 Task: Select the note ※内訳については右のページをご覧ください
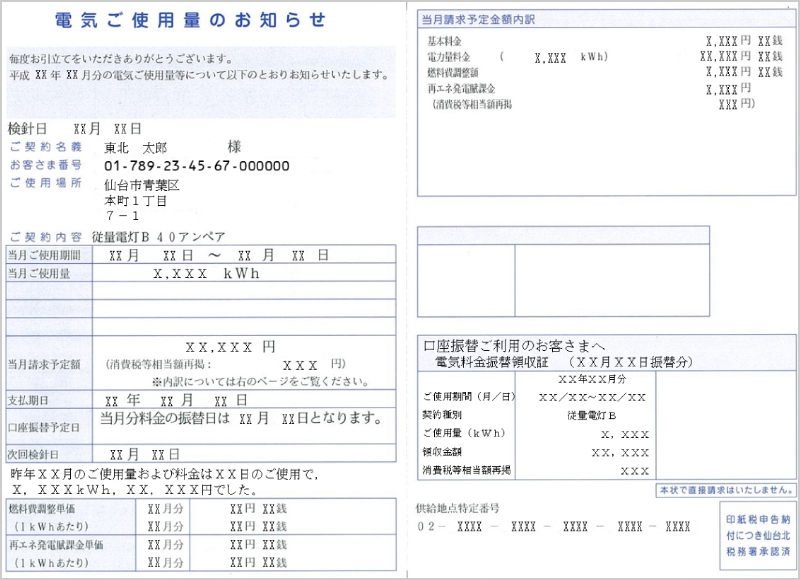tap(260, 382)
